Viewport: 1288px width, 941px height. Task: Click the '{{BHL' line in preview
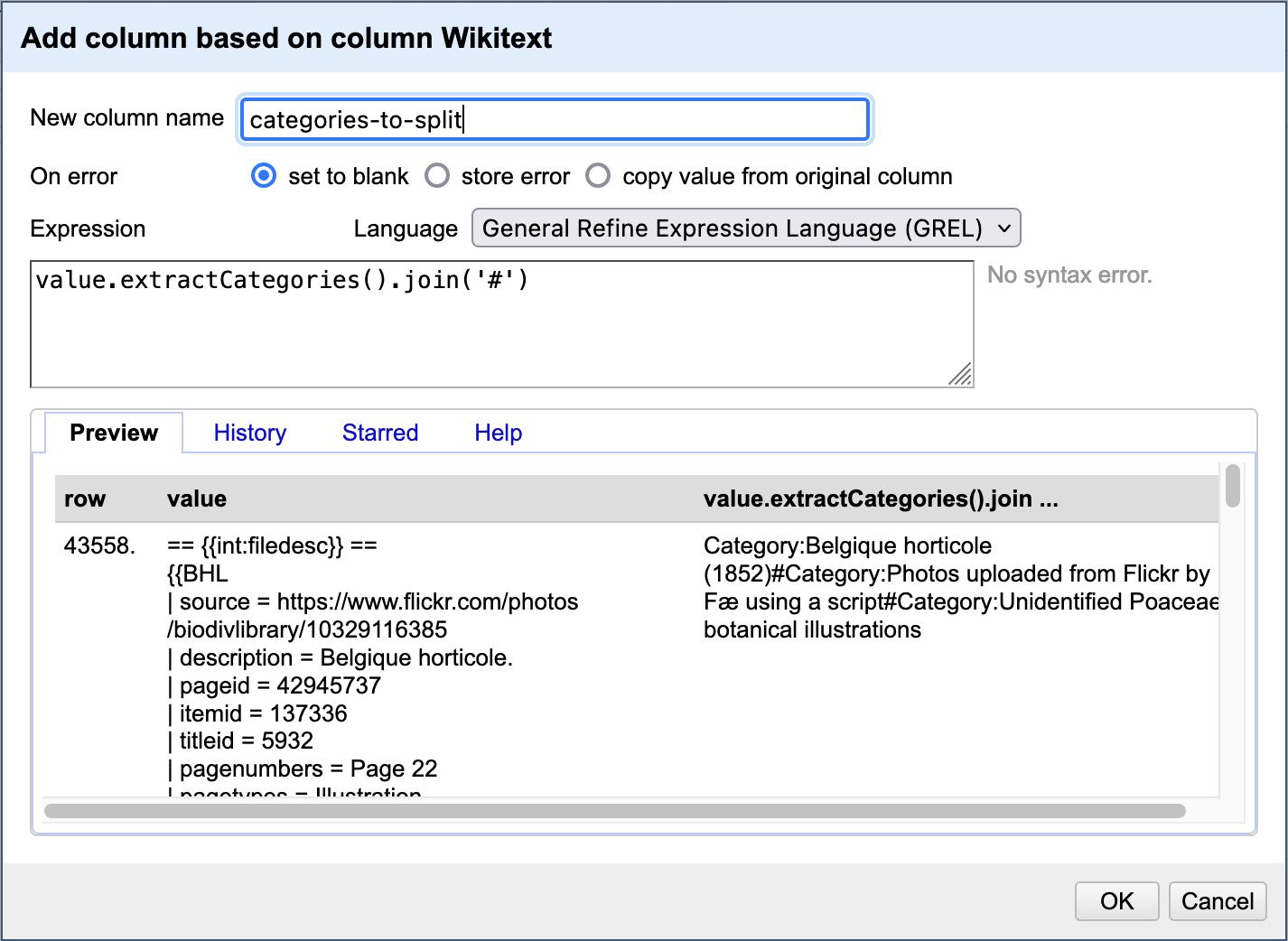(x=198, y=573)
